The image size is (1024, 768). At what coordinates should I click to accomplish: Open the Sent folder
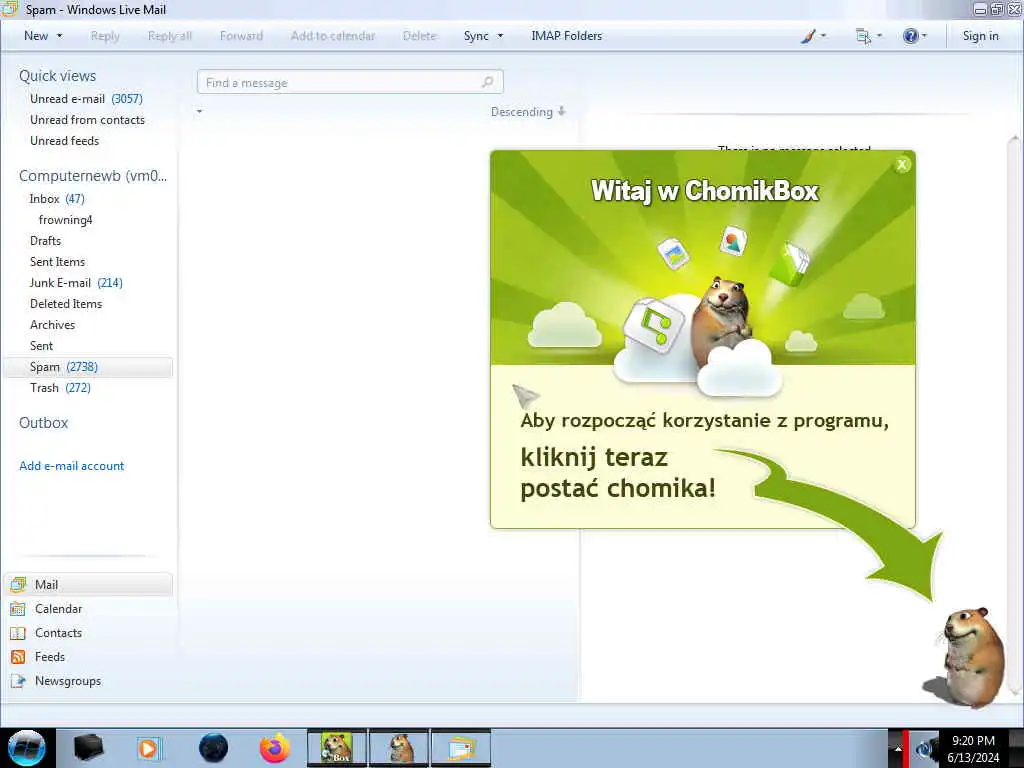(41, 345)
